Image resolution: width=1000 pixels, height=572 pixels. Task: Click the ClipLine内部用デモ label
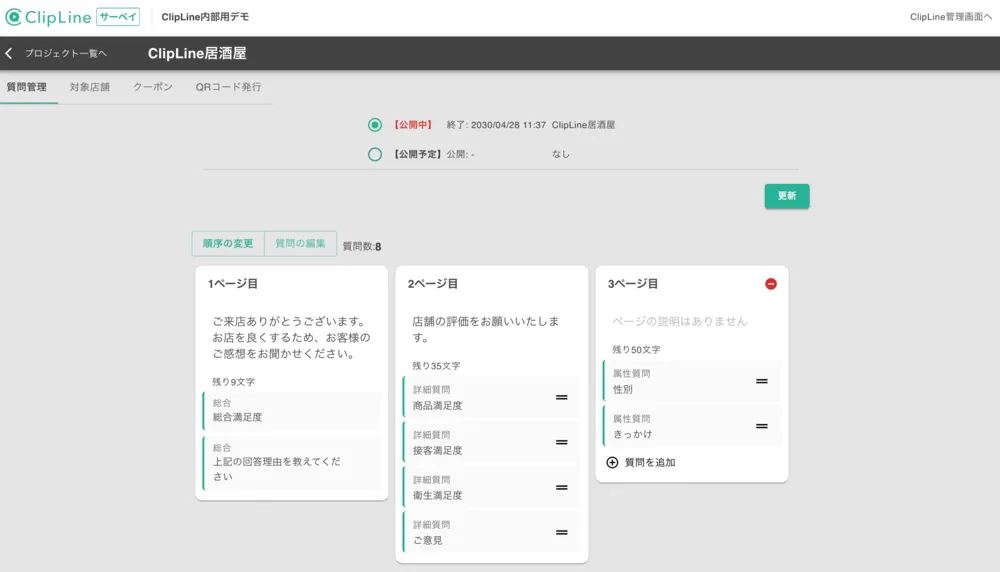pyautogui.click(x=205, y=17)
